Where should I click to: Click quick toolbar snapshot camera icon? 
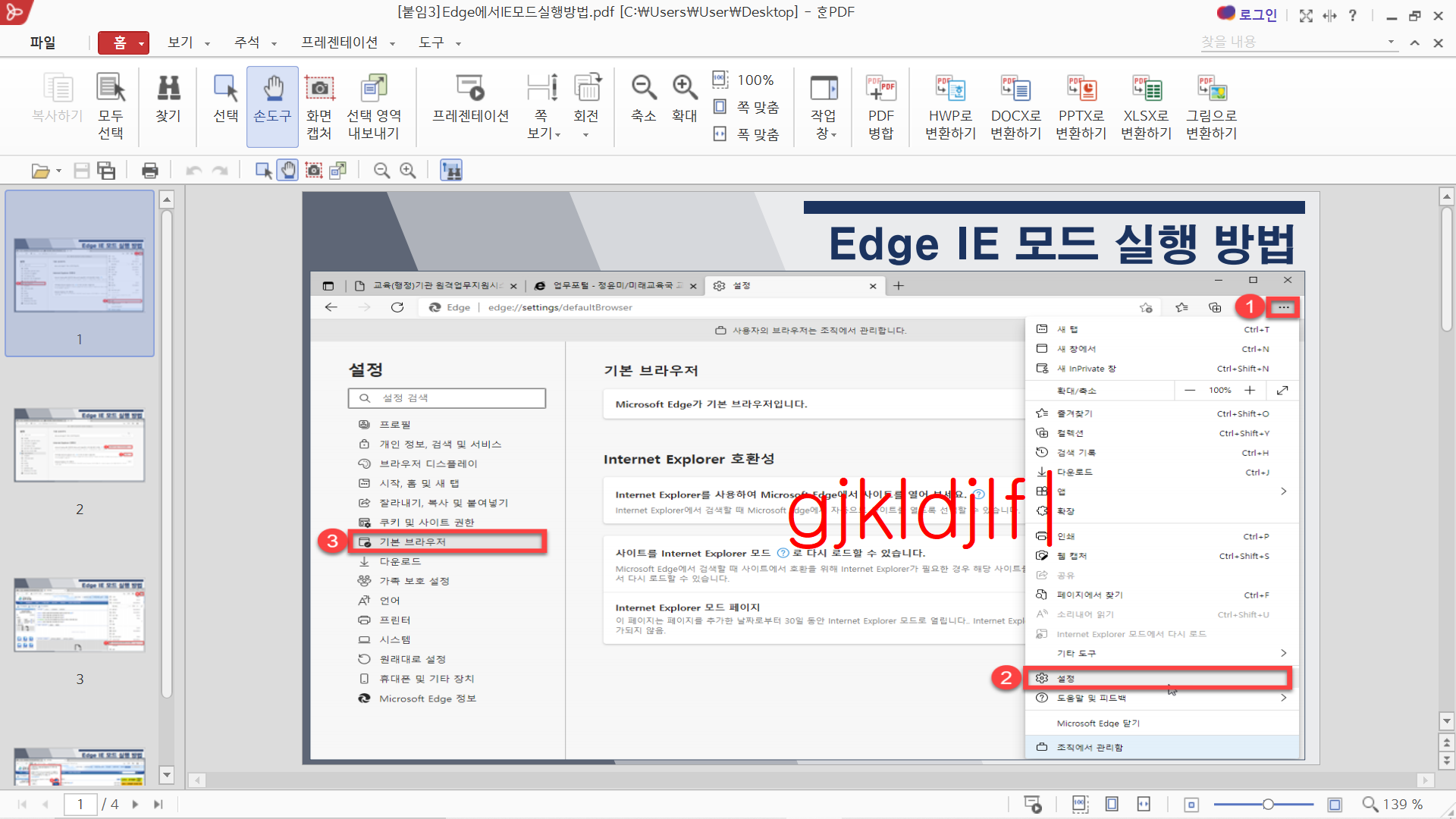pos(314,171)
